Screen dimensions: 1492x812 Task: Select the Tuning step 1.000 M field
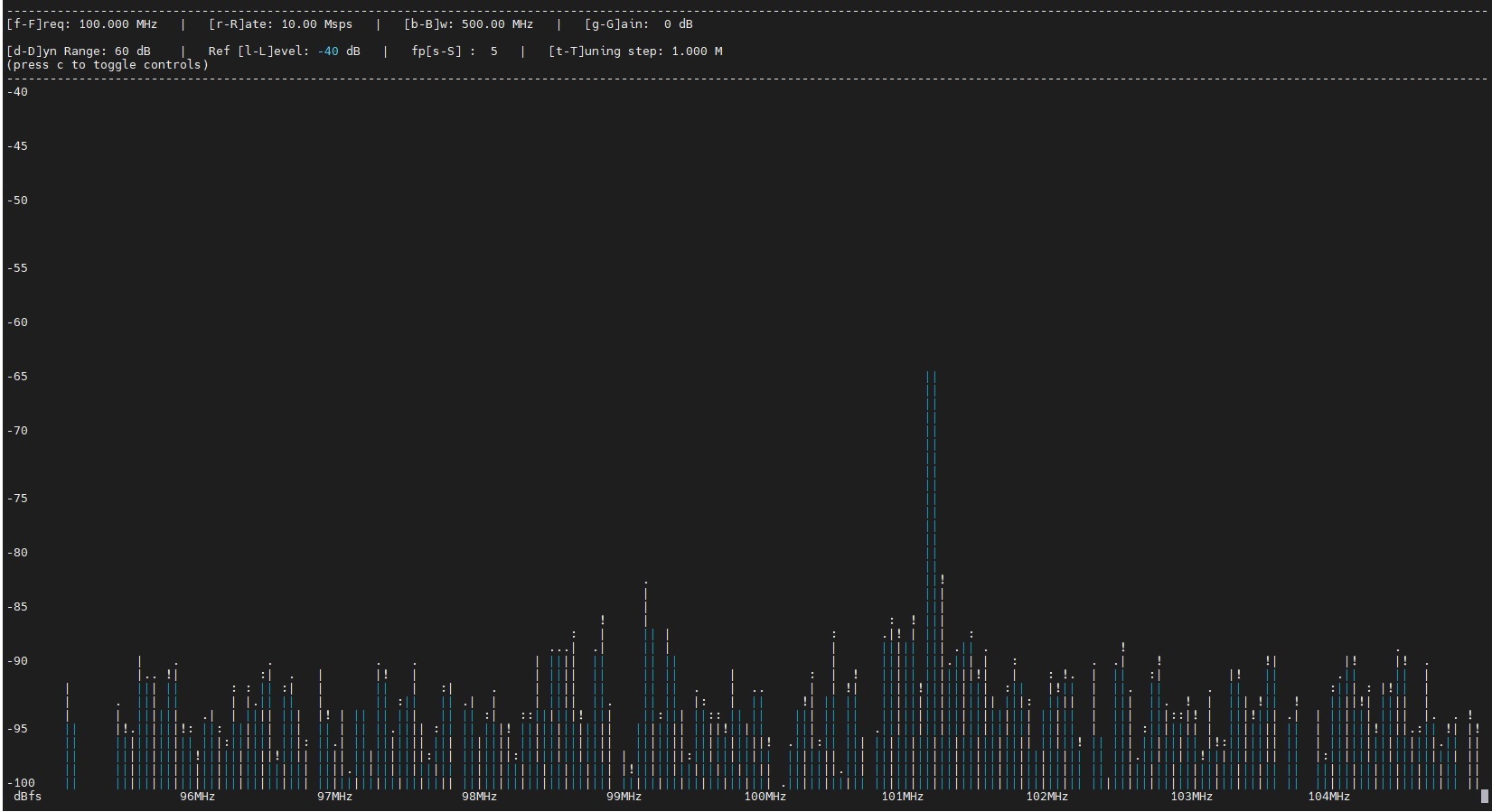tap(696, 51)
